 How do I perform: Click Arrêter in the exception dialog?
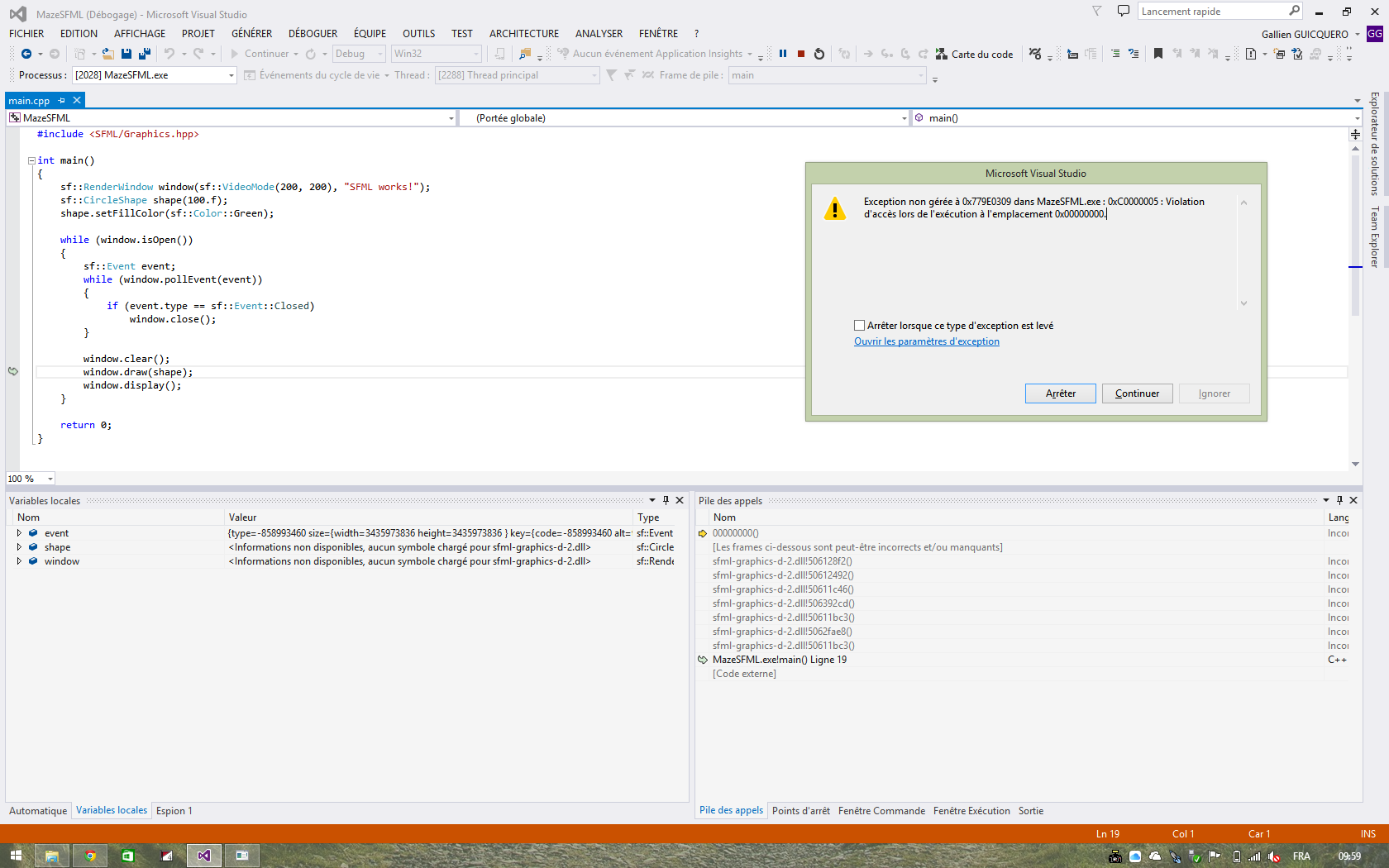tap(1060, 393)
